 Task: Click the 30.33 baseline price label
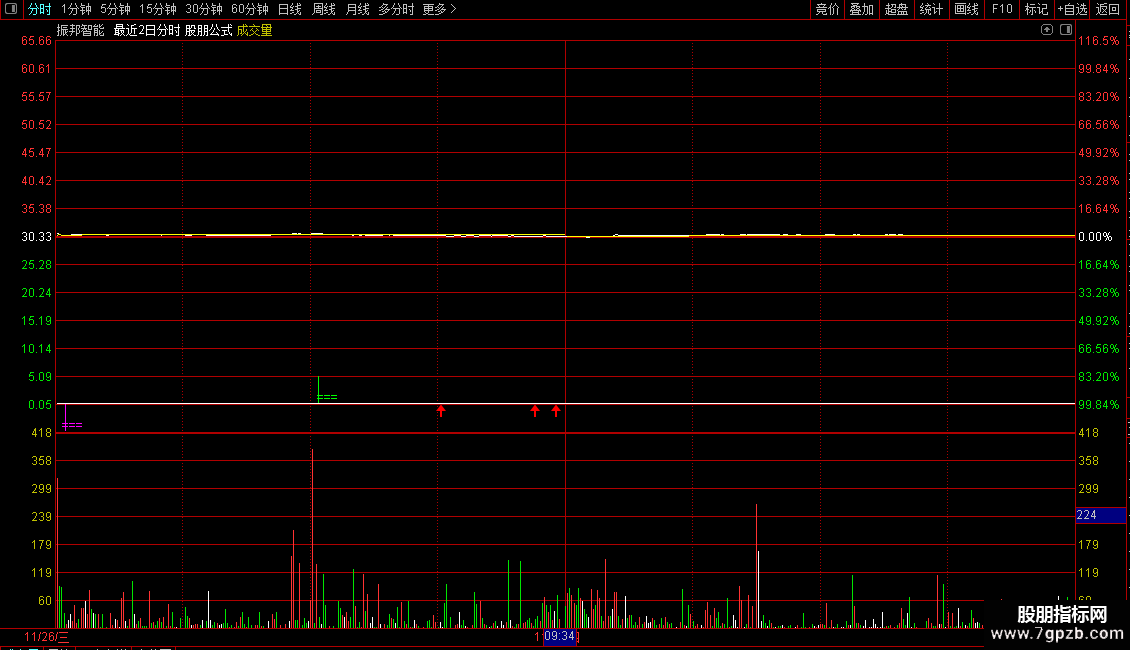coord(36,237)
